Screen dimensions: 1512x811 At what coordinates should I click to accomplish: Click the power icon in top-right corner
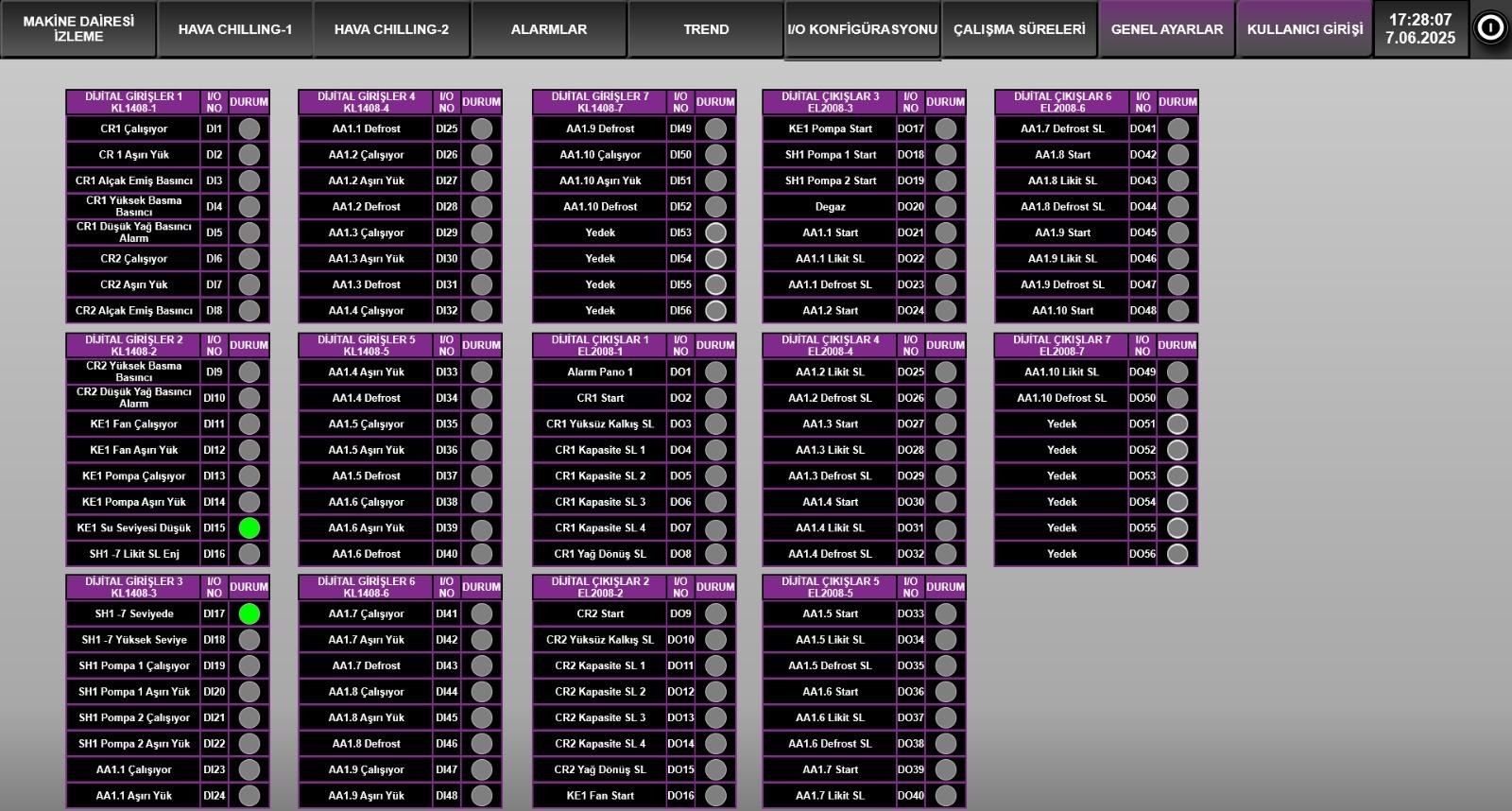click(x=1490, y=28)
